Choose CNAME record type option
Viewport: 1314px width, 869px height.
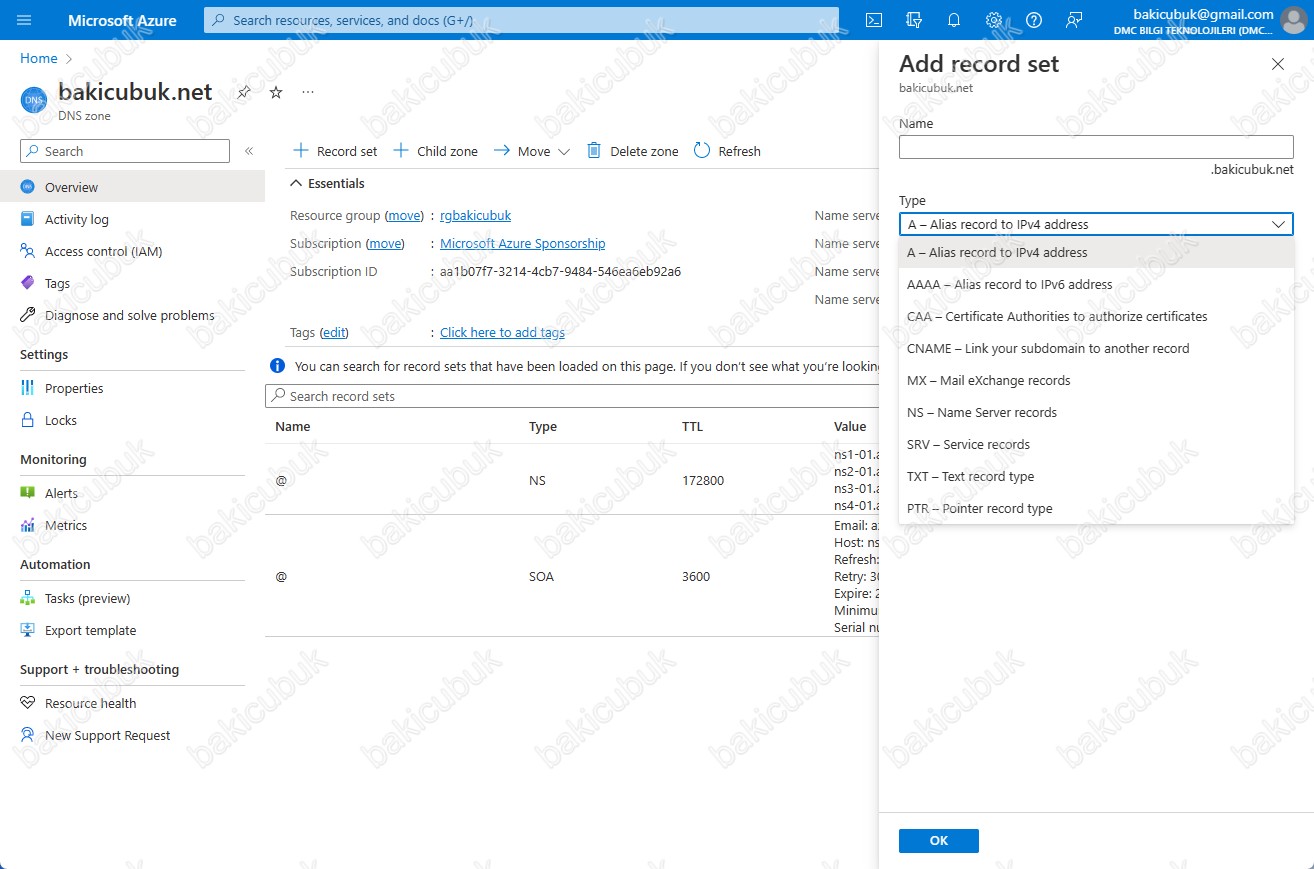pyautogui.click(x=1096, y=348)
